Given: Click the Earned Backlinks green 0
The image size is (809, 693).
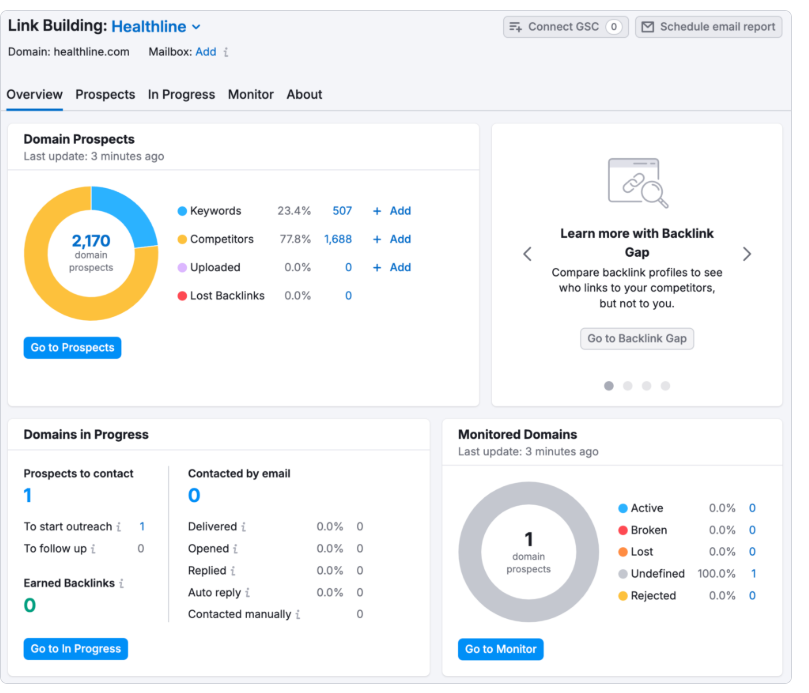Looking at the screenshot, I should [30, 605].
